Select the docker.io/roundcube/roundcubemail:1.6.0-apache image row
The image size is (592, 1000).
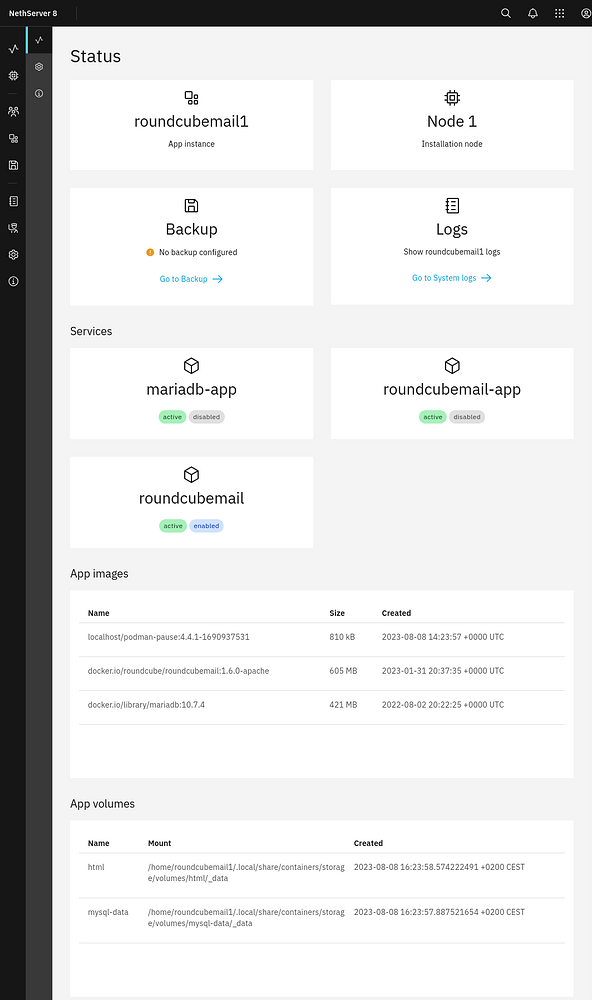tap(322, 673)
